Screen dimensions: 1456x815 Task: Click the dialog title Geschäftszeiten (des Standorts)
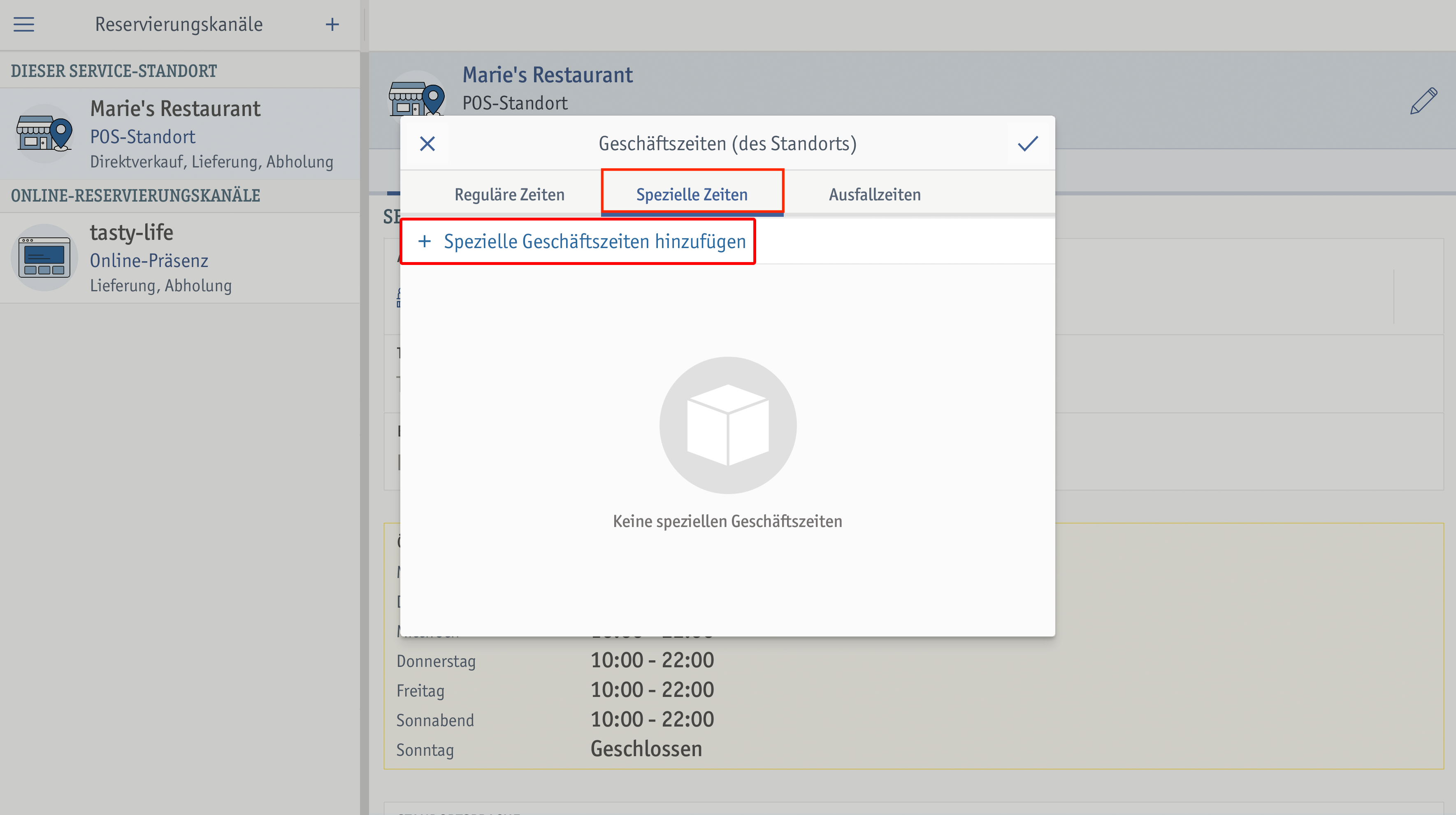pyautogui.click(x=727, y=144)
